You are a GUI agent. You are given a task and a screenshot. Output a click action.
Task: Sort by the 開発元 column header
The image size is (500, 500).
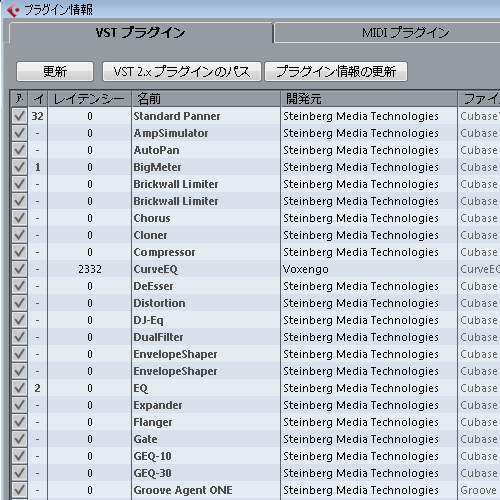click(369, 99)
